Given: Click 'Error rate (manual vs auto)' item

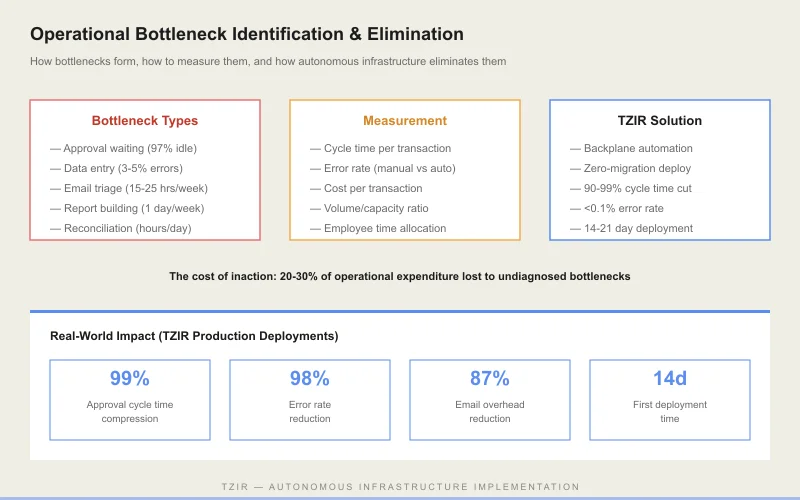Looking at the screenshot, I should 383,168.
